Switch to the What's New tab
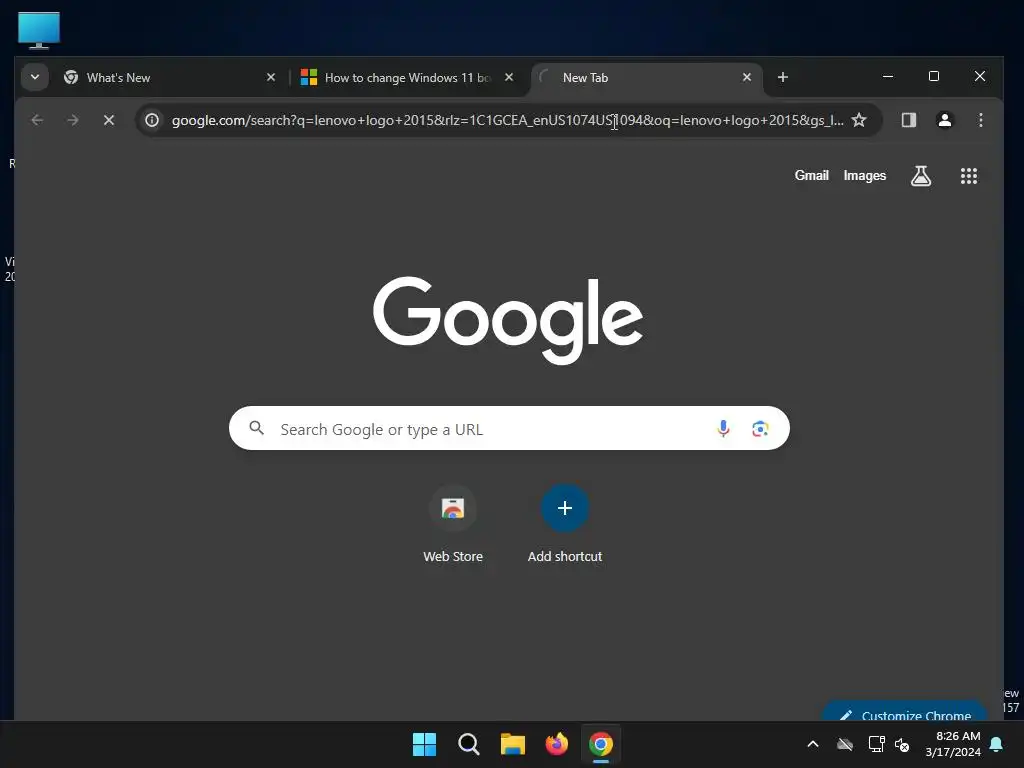Image resolution: width=1024 pixels, height=768 pixels. (170, 78)
